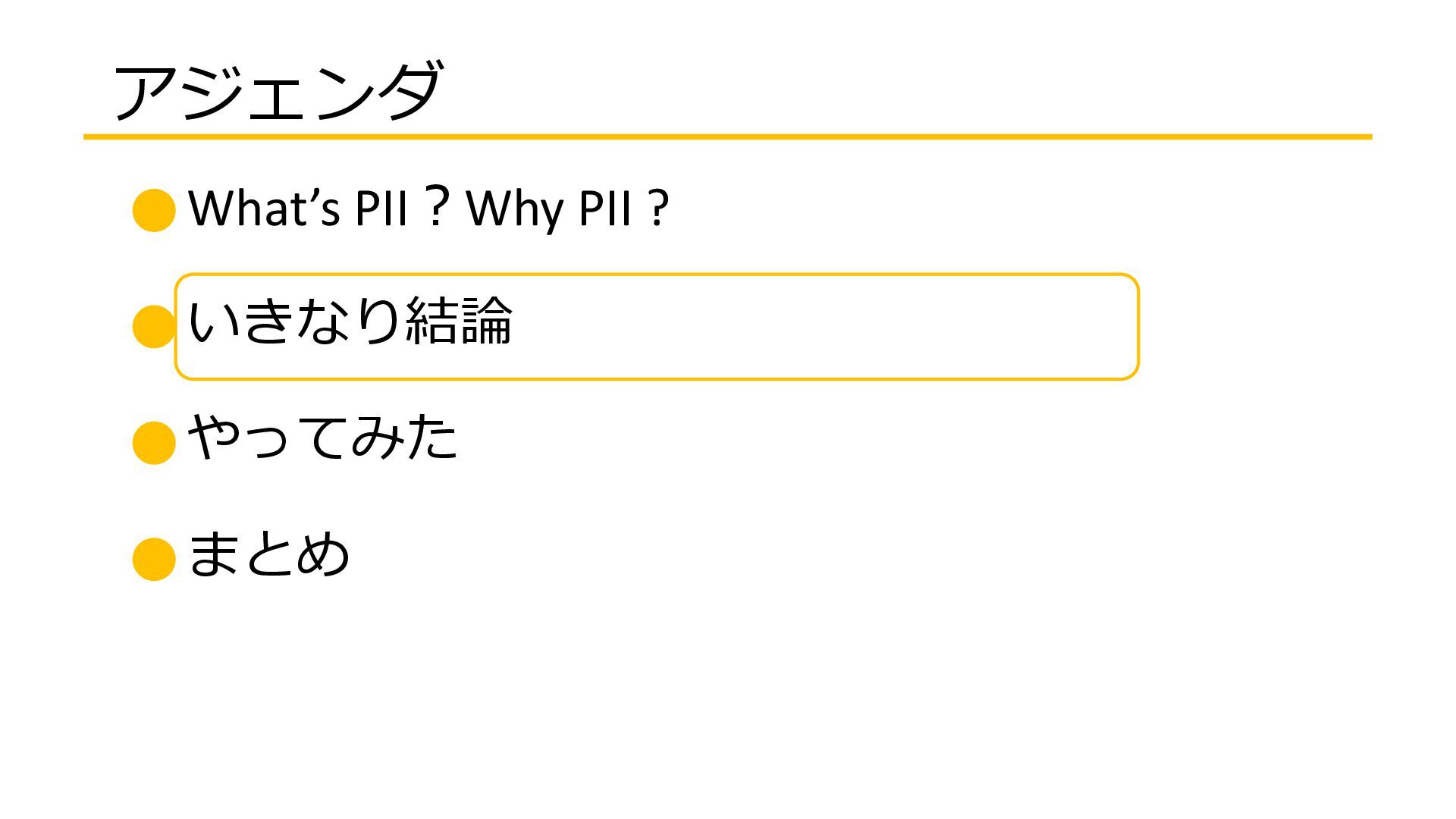Click the final question mark after Why PII

(661, 209)
